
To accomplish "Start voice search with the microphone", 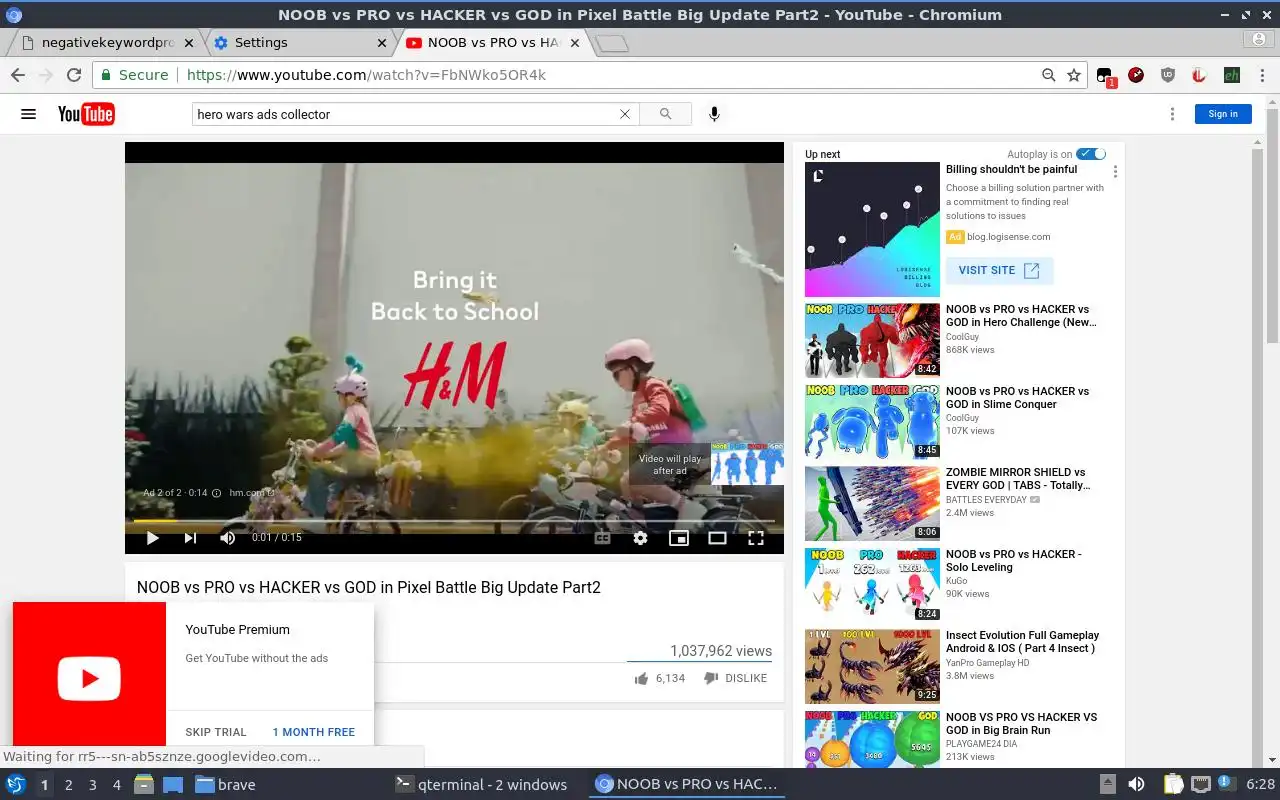I will click(714, 114).
